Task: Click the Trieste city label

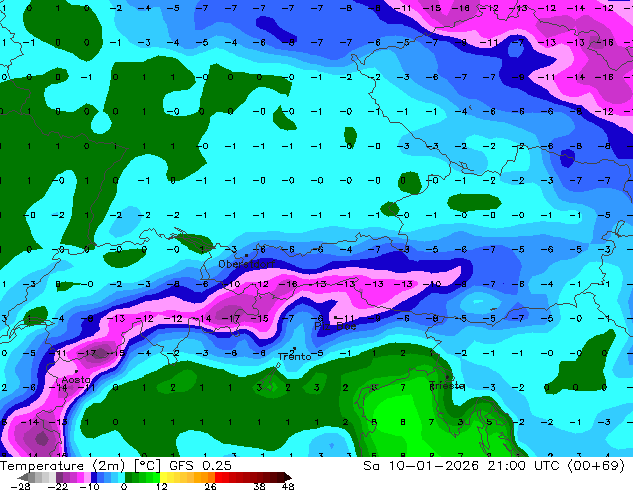Action: 447,385
